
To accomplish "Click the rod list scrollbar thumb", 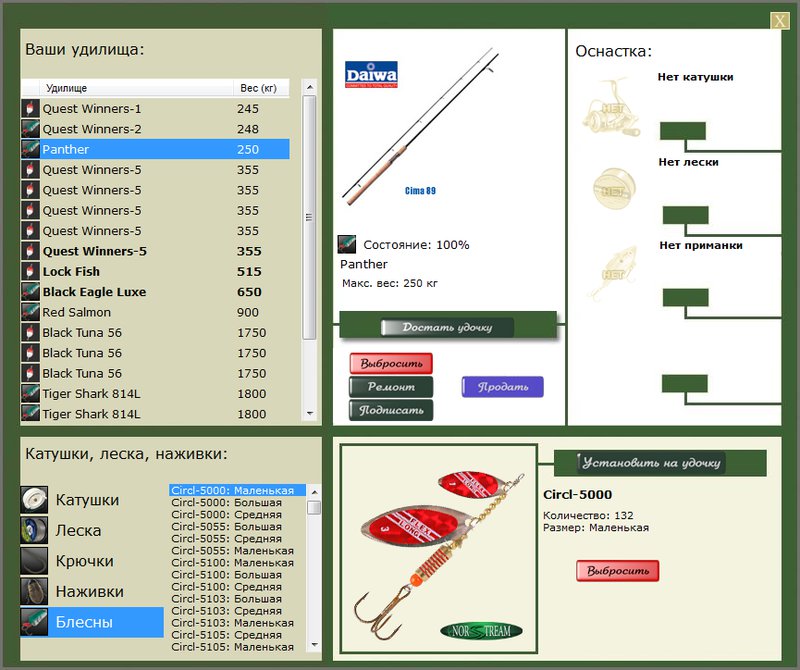I will [309, 218].
